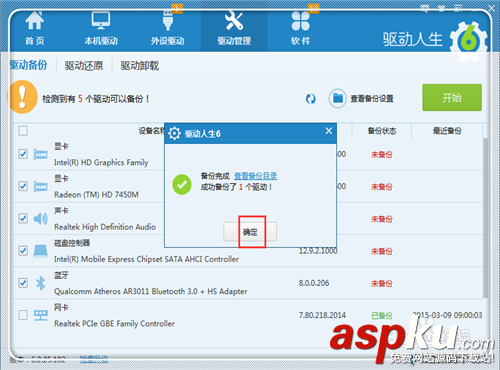Click the gear icon in dialog title
This screenshot has height=370, width=500.
click(x=174, y=134)
